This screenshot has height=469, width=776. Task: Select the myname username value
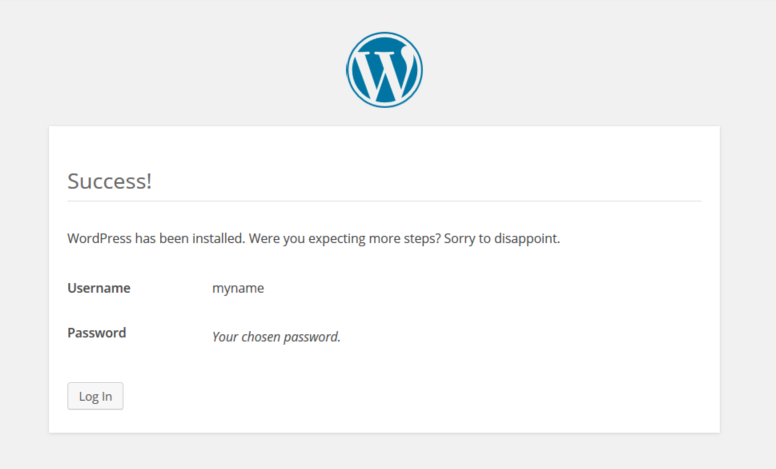coord(238,288)
